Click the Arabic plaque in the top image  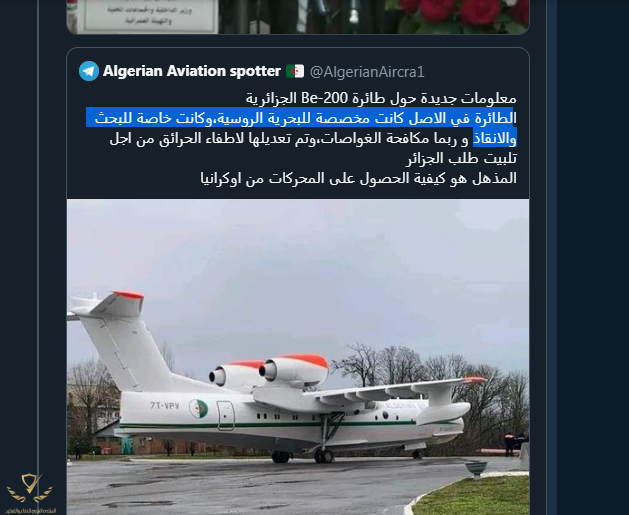pos(148,15)
